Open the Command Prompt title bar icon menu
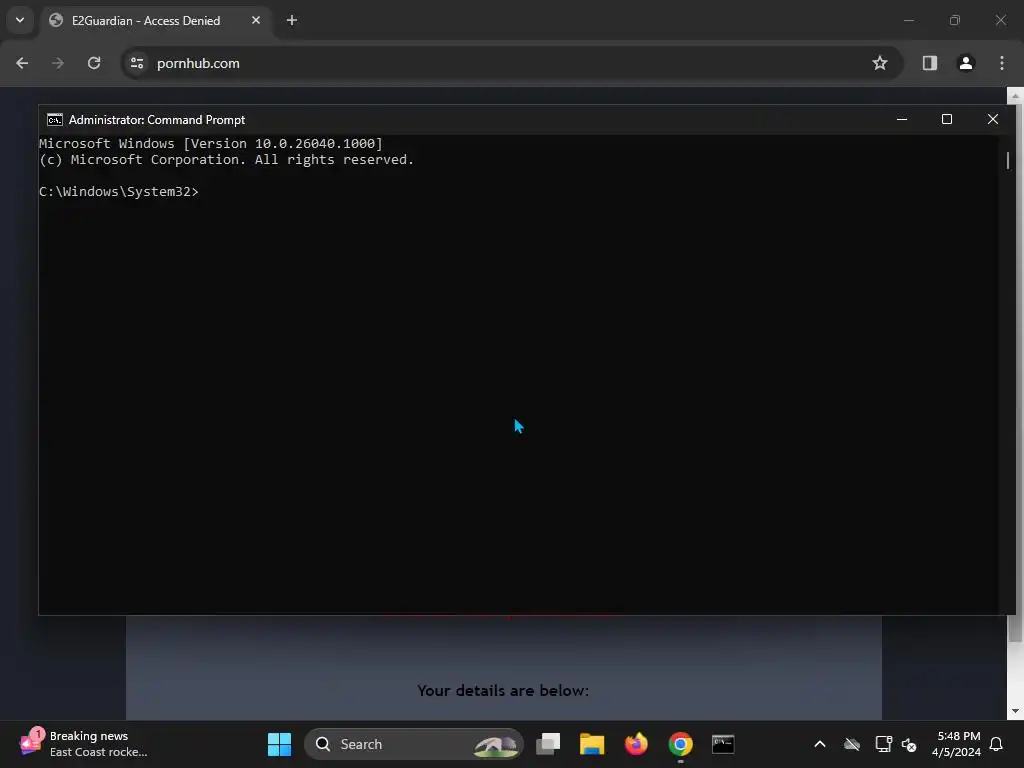 55,120
